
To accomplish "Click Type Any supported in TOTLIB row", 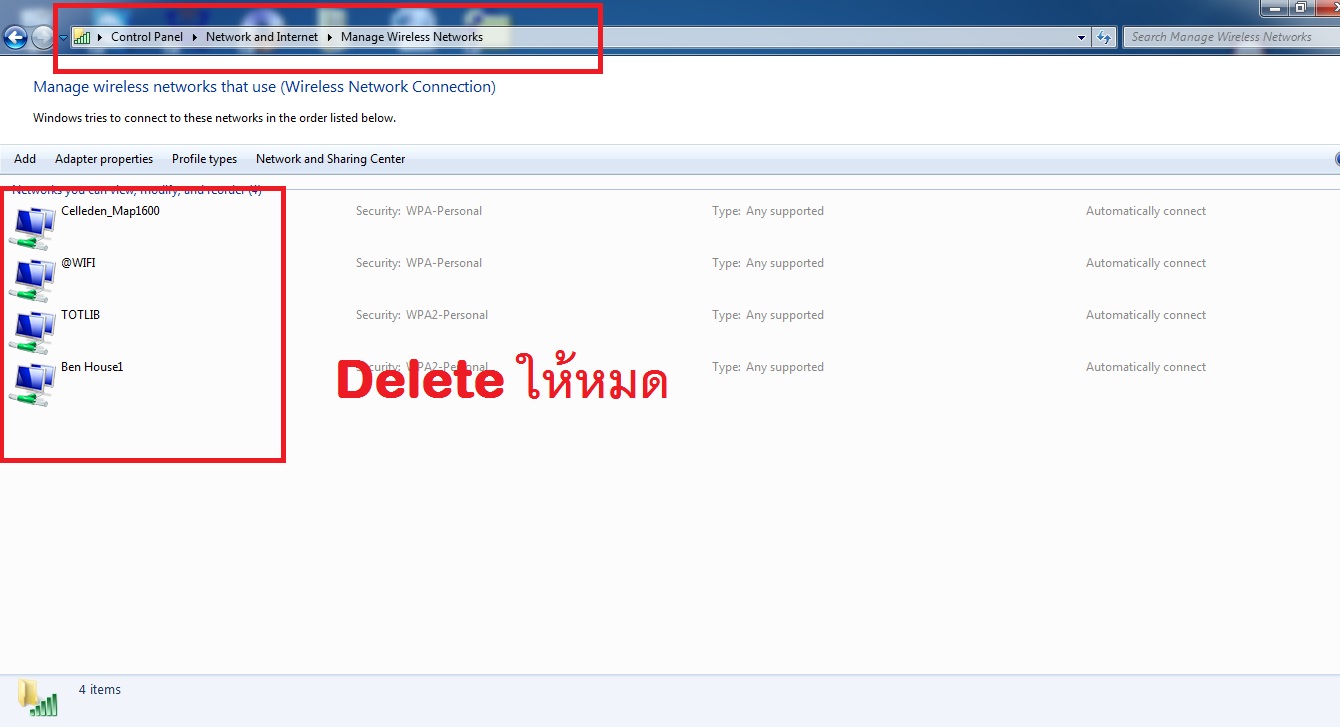I will click(768, 315).
